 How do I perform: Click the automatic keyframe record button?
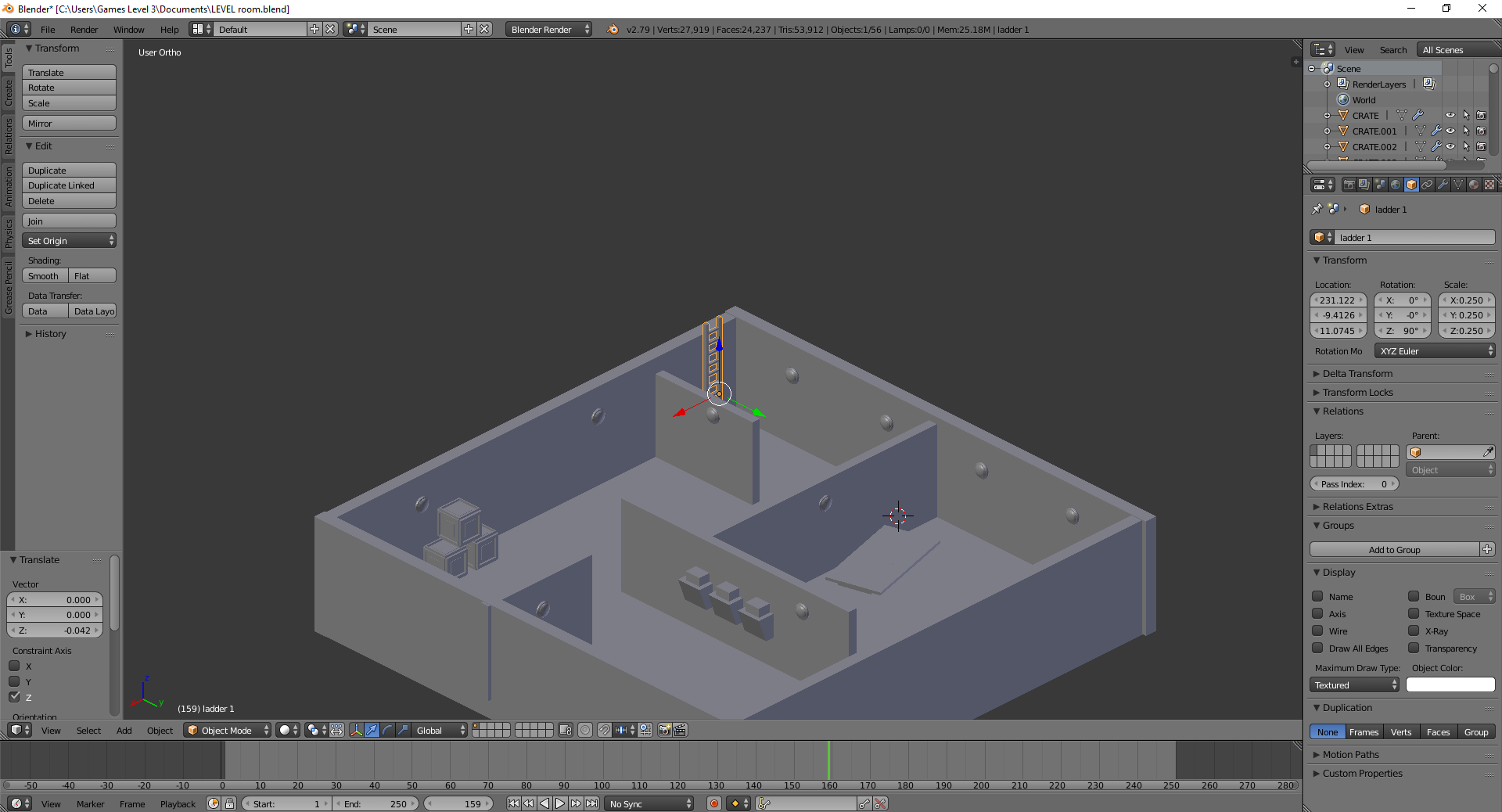tap(713, 803)
